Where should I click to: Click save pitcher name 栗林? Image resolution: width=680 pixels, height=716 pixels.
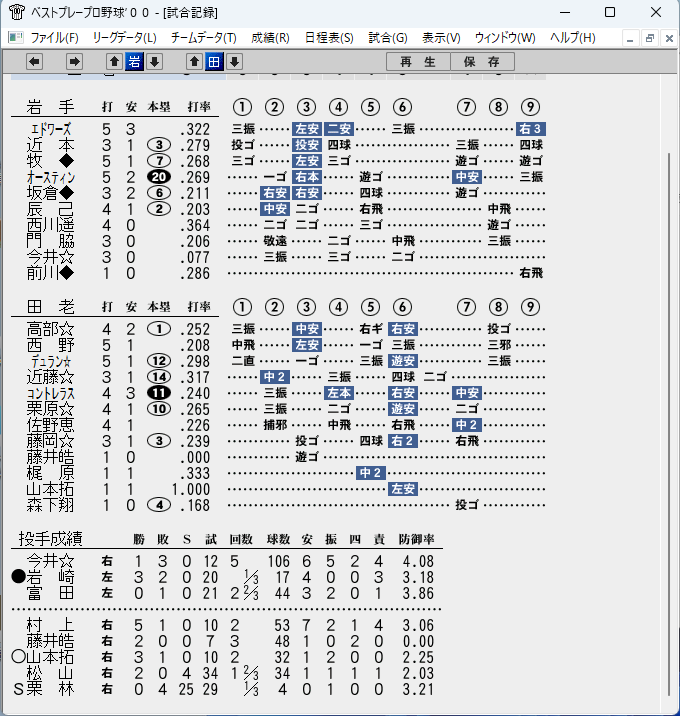tap(50, 689)
